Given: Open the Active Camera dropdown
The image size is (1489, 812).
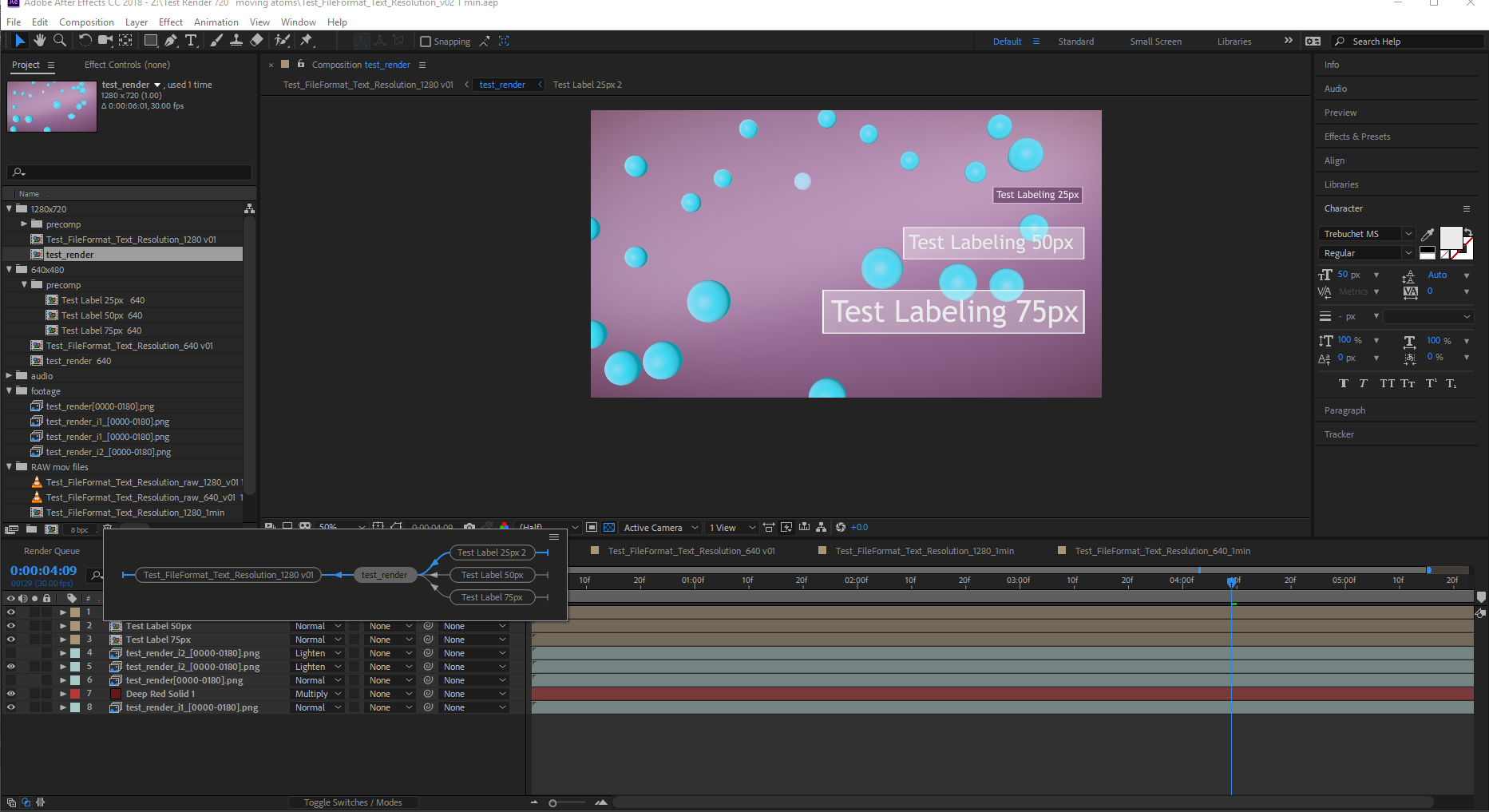Looking at the screenshot, I should click(661, 528).
